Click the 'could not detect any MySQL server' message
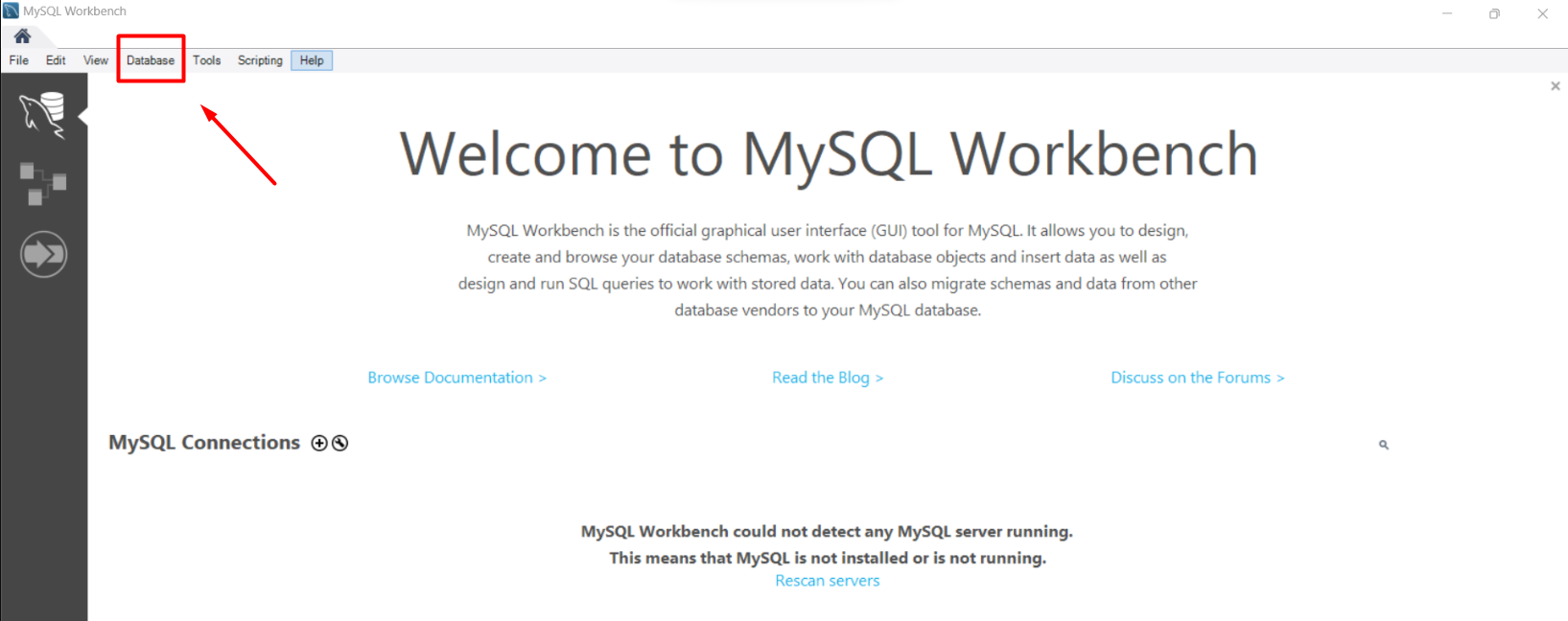Viewport: 1568px width, 621px height. (827, 532)
